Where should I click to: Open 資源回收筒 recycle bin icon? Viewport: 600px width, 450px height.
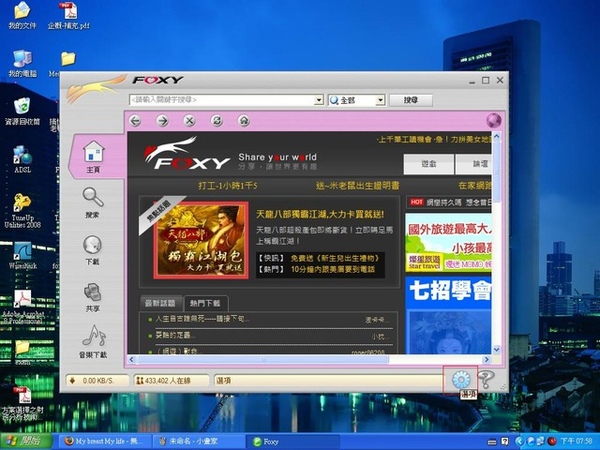22,111
